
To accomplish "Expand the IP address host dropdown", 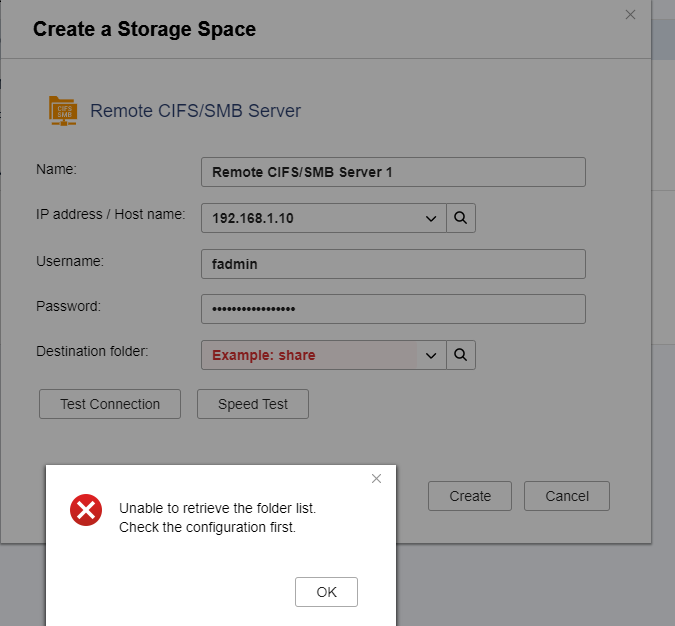I will tap(431, 218).
